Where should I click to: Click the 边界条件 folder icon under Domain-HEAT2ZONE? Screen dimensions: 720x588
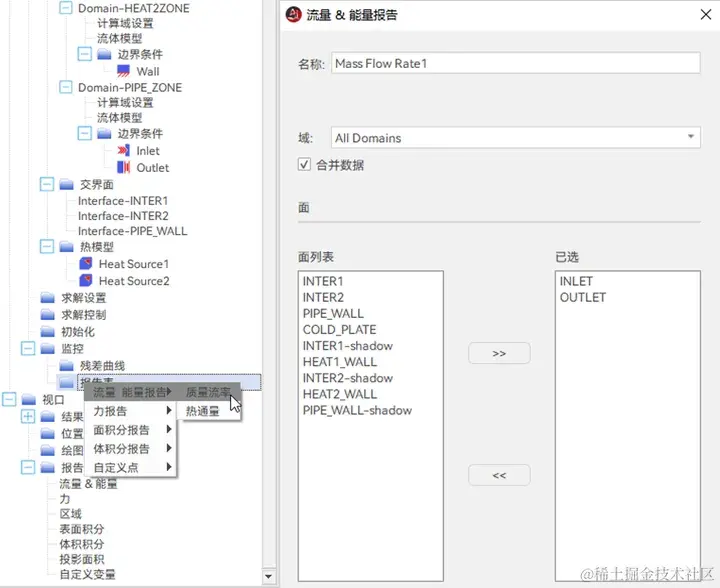pyautogui.click(x=104, y=54)
